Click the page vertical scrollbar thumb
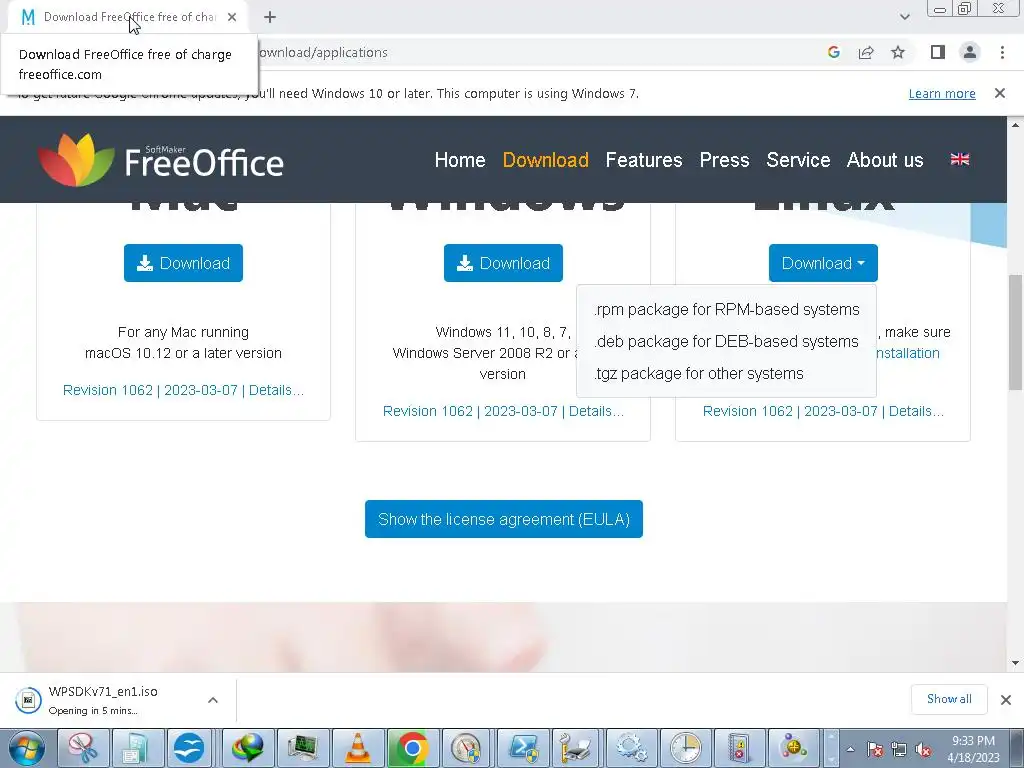The width and height of the screenshot is (1024, 768). coord(1016,332)
